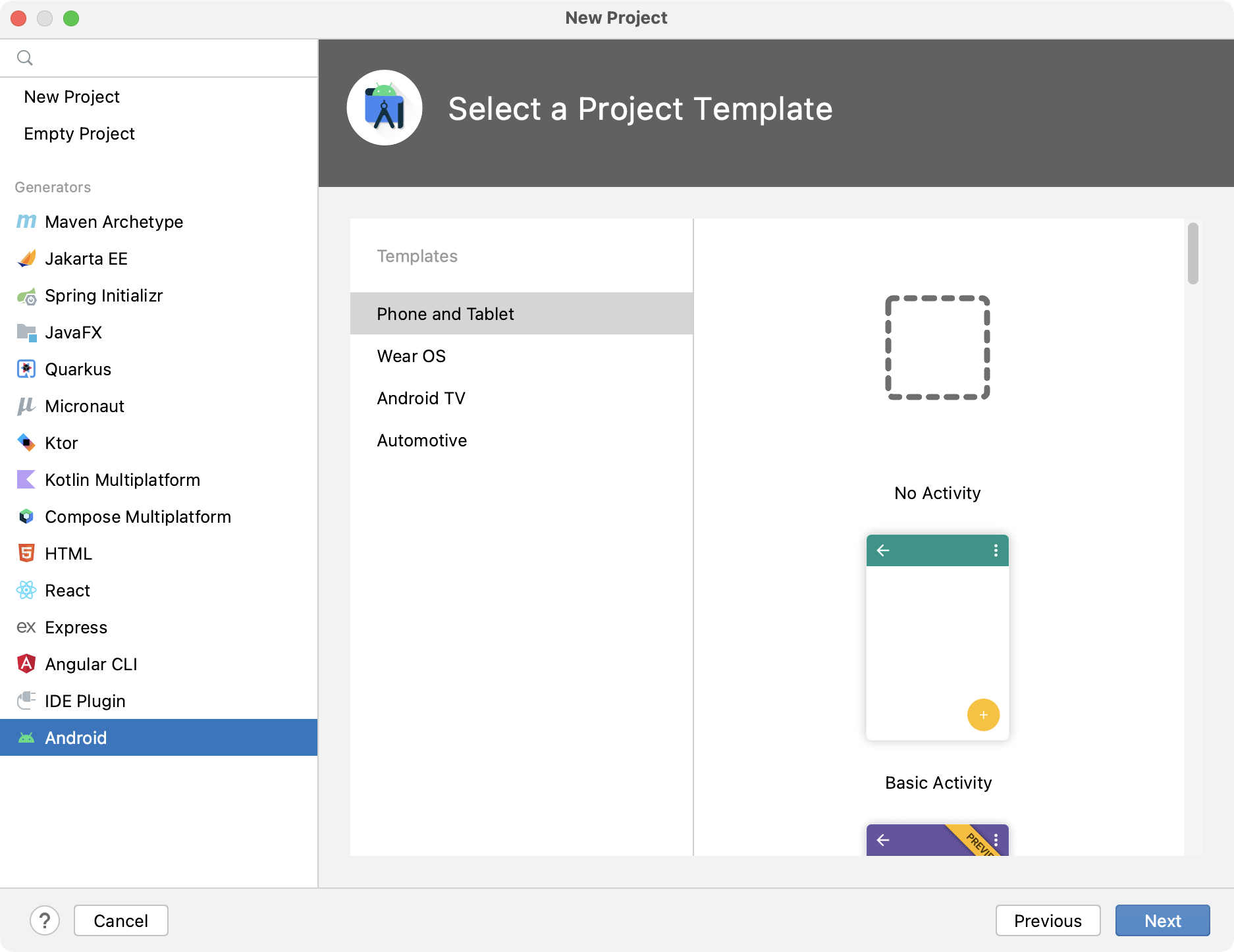This screenshot has height=952, width=1234.
Task: Select the Jakarta EE label
Action: pos(86,259)
